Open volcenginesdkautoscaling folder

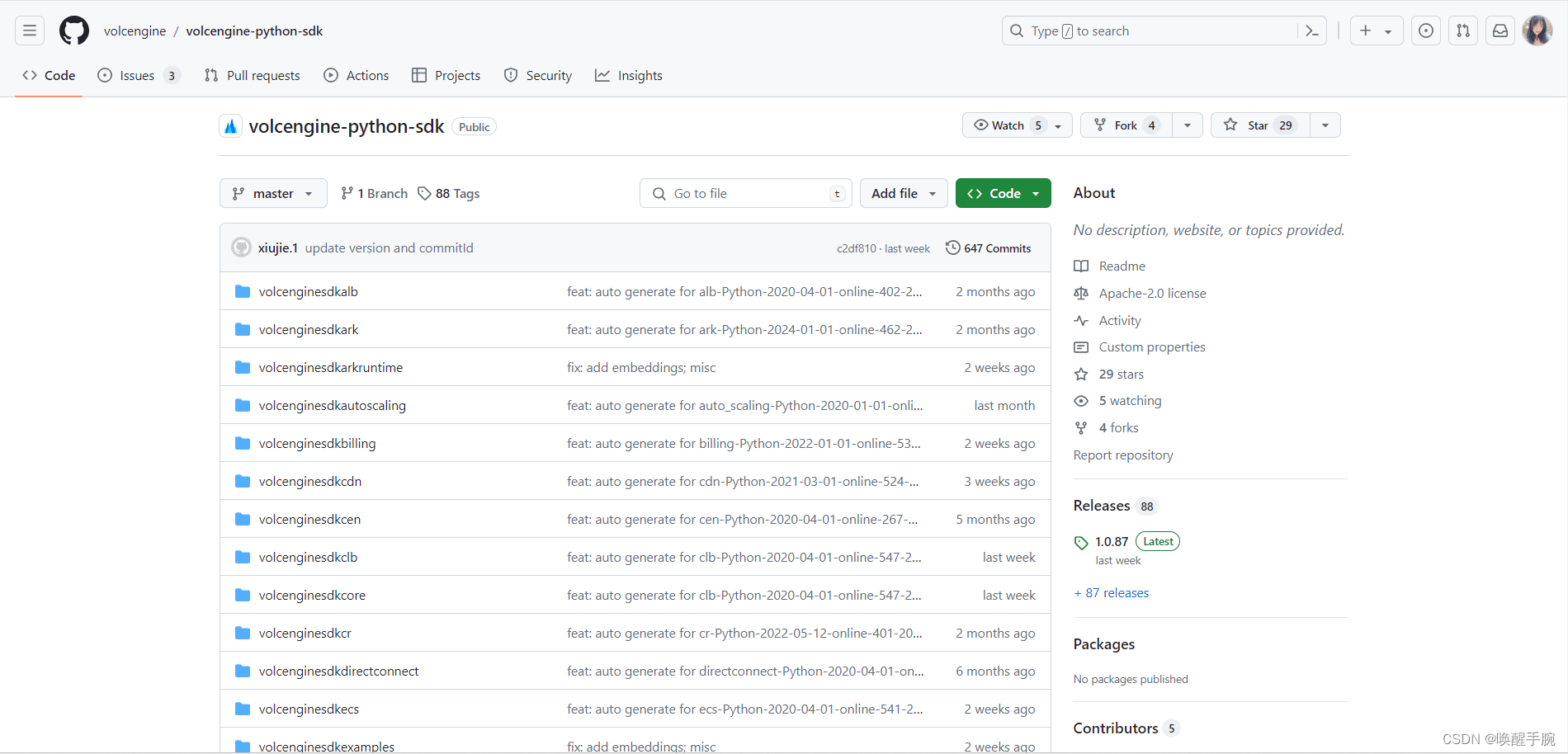[333, 406]
